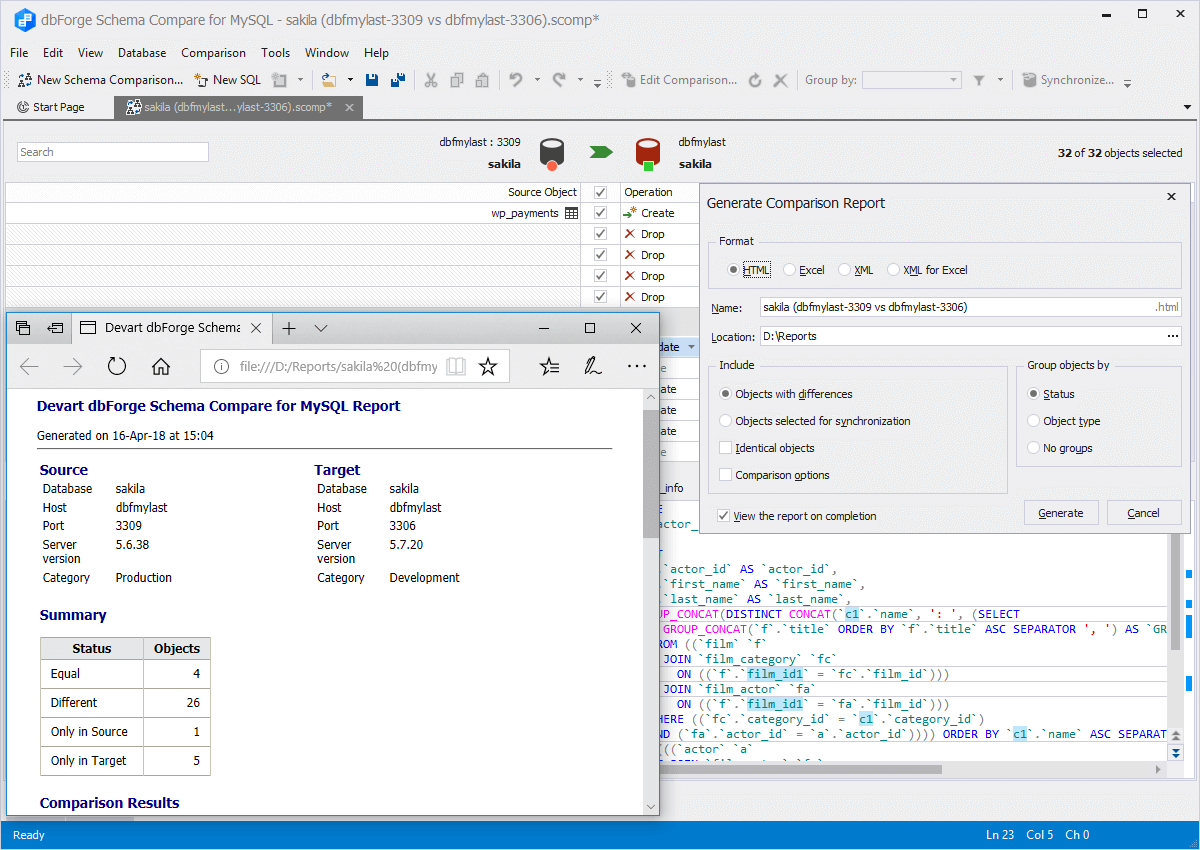Image resolution: width=1200 pixels, height=850 pixels.
Task: Cancel the Generate Comparison Report dialog
Action: pos(1144,513)
